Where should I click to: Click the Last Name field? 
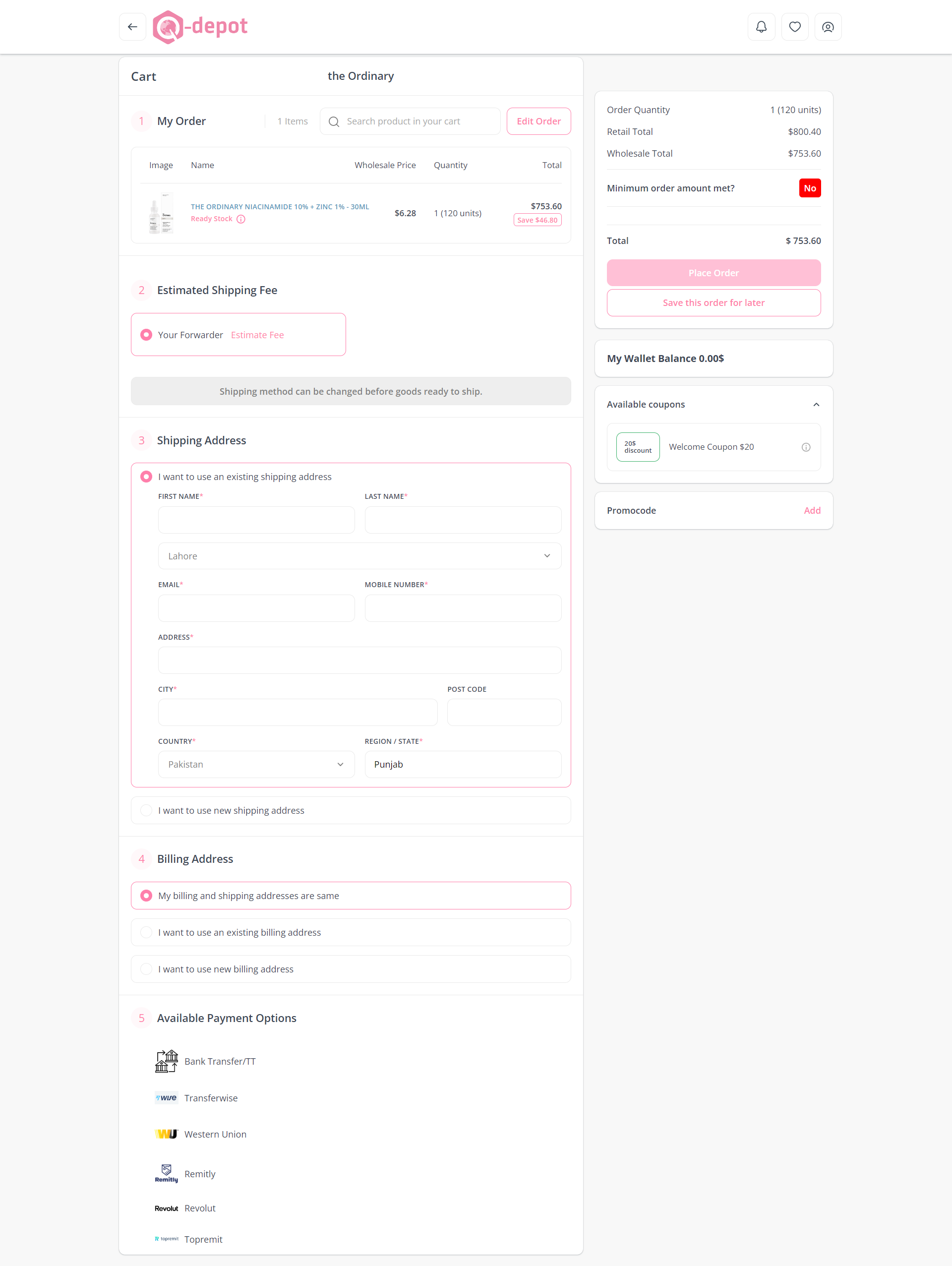pos(463,520)
